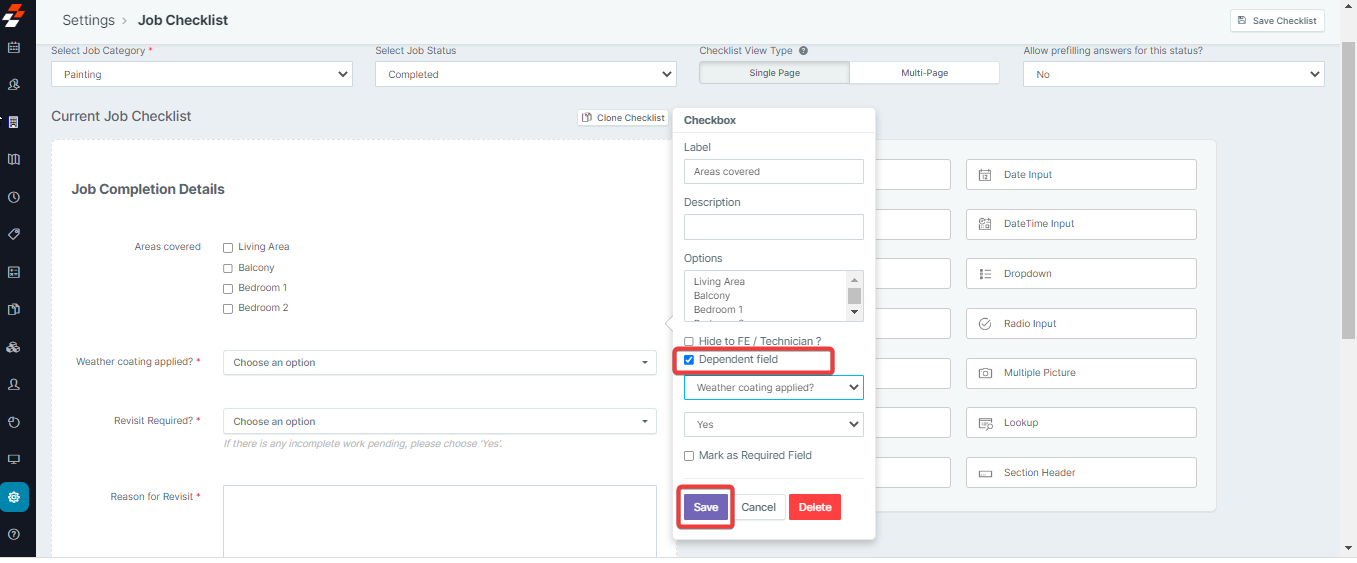Screen dimensions: 1357x563
Task: Open the highlighted settings gear icon in the sidebar
Action: pos(14,497)
